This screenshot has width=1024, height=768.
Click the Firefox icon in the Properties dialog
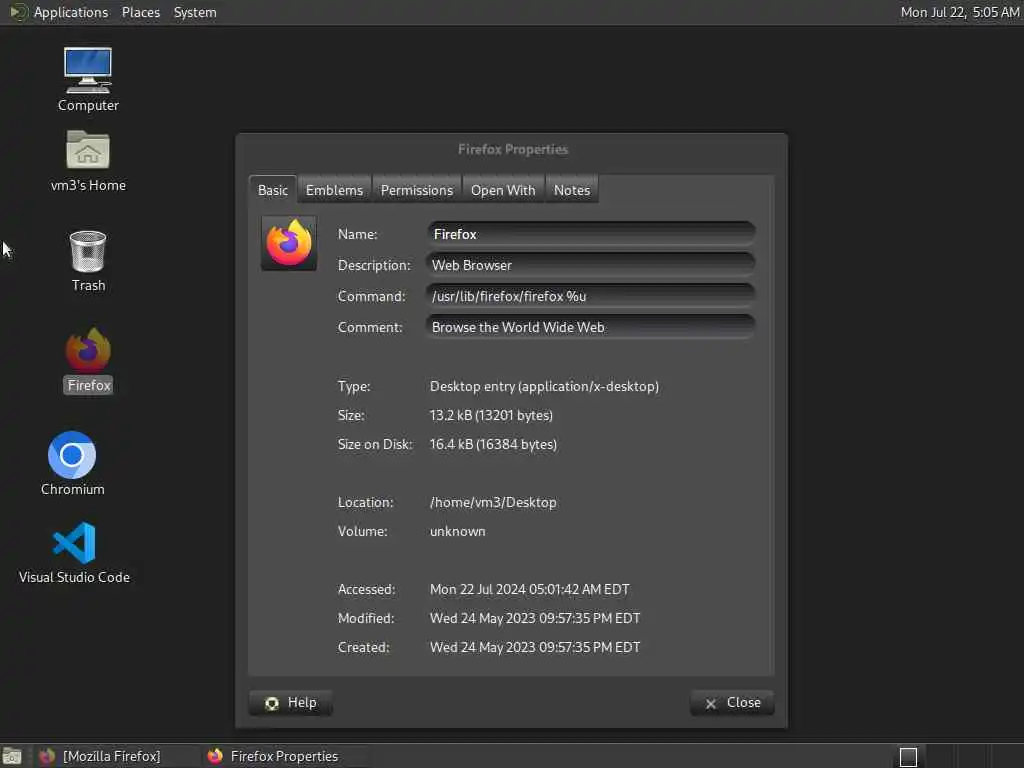pos(289,243)
